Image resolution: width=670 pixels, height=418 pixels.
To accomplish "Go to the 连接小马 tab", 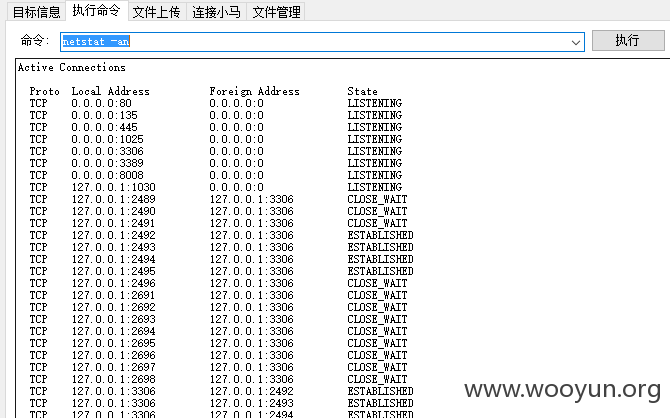I will [x=216, y=12].
